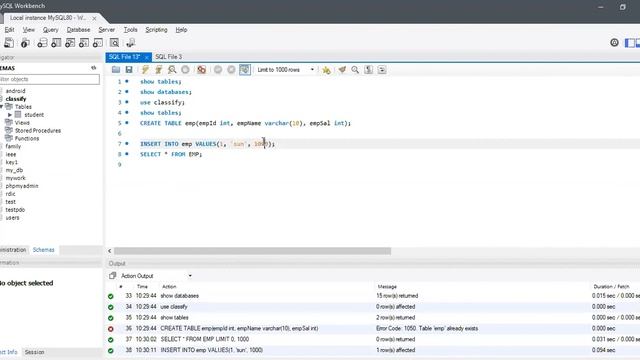Image resolution: width=640 pixels, height=360 pixels.
Task: Refresh the schemas list icon
Action: (93, 68)
